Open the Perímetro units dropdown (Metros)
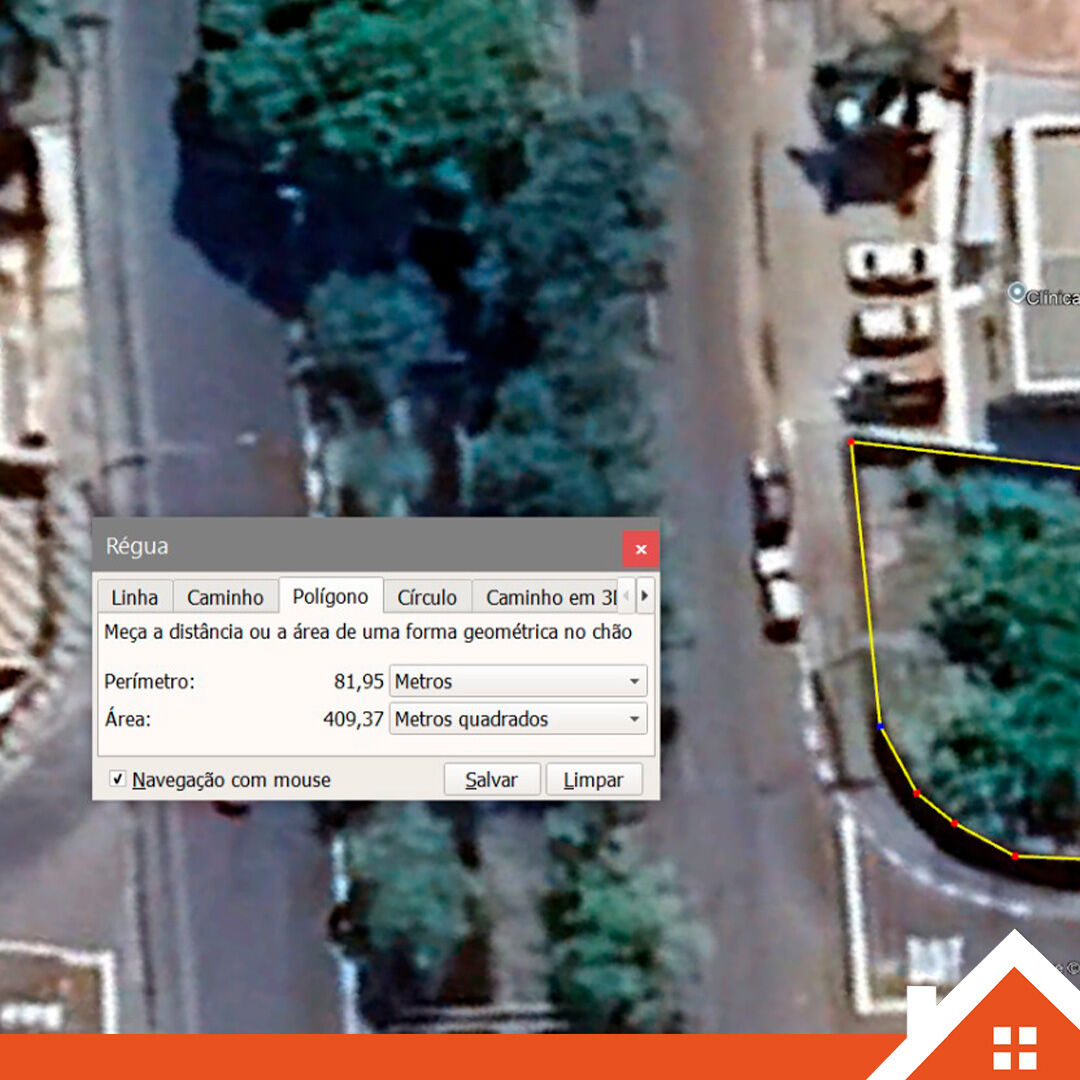Viewport: 1080px width, 1080px height. [517, 681]
